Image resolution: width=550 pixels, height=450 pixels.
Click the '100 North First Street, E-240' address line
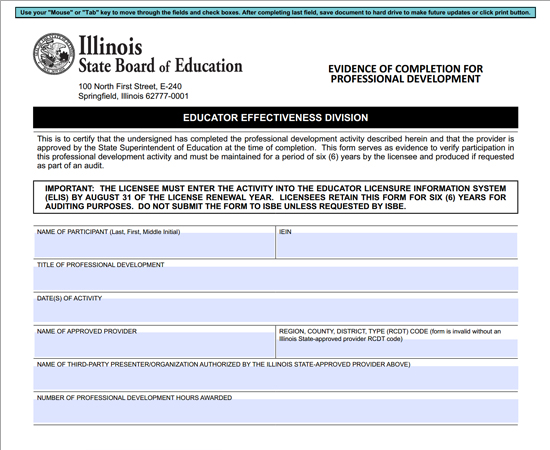tap(130, 86)
